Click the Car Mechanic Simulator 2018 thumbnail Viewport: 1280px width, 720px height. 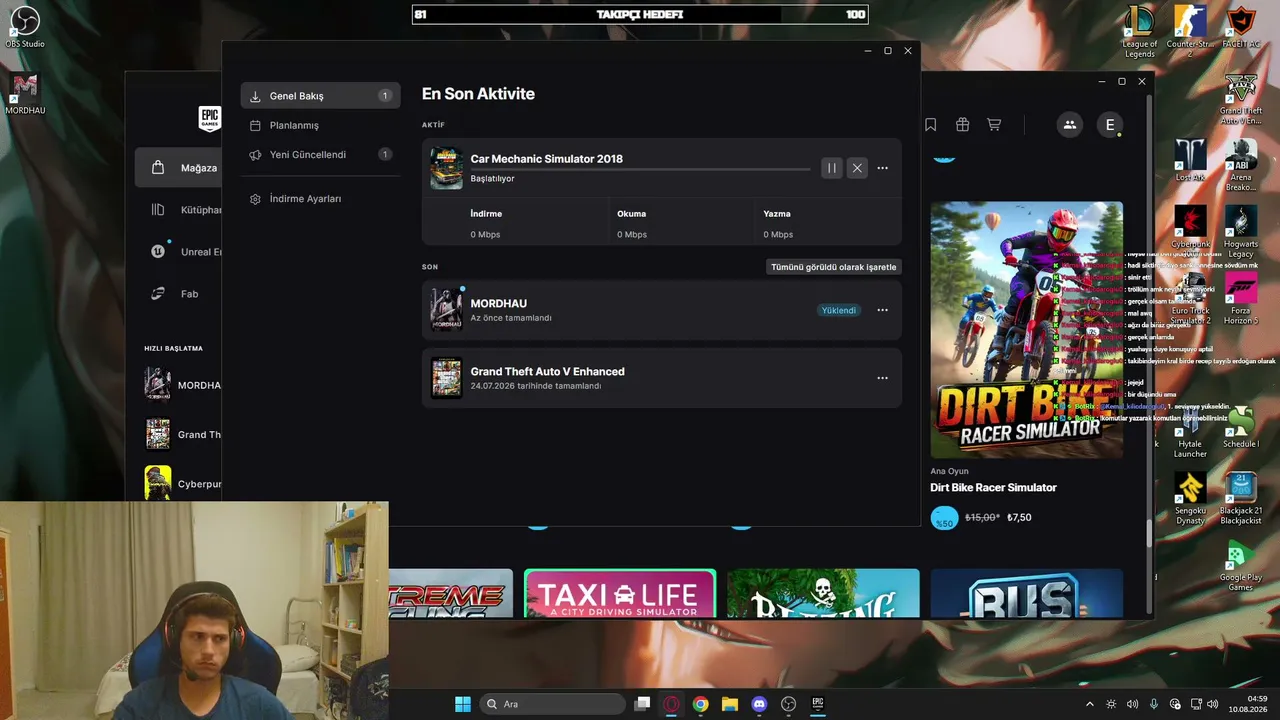point(446,168)
